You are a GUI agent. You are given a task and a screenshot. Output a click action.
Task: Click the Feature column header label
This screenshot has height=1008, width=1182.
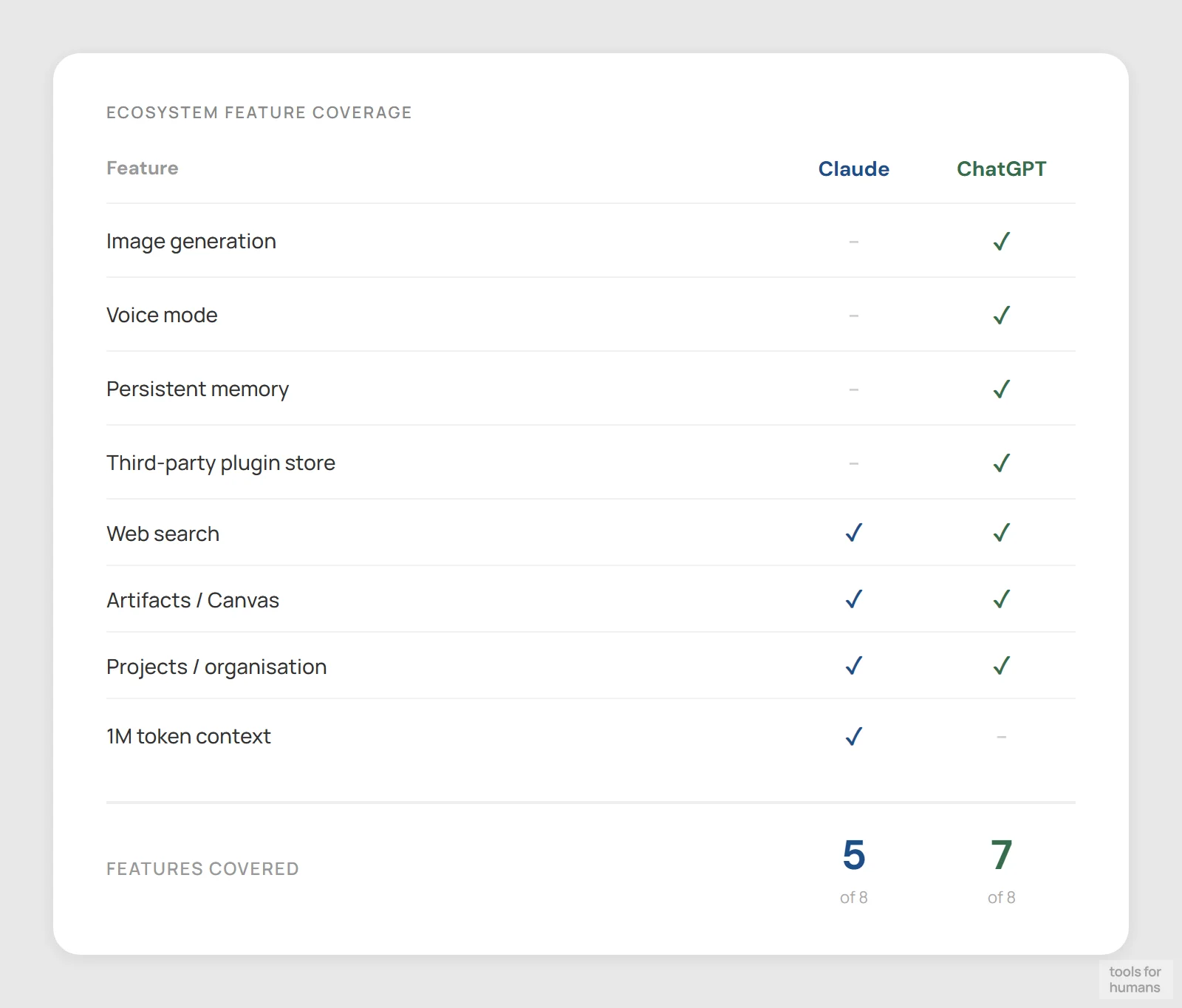[x=142, y=168]
